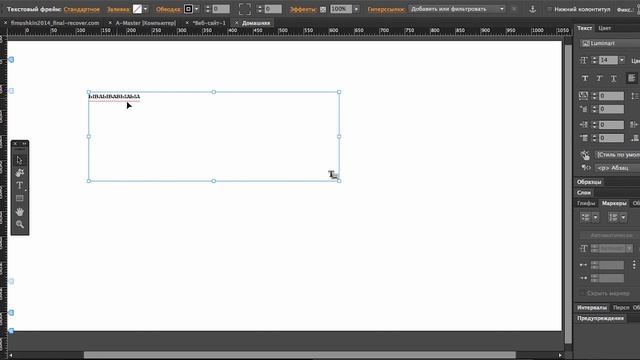Open the Глифы panel tab
This screenshot has height=360, width=640.
586,203
